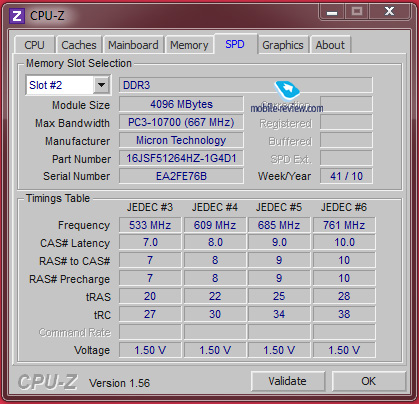Click the OK button

(368, 381)
